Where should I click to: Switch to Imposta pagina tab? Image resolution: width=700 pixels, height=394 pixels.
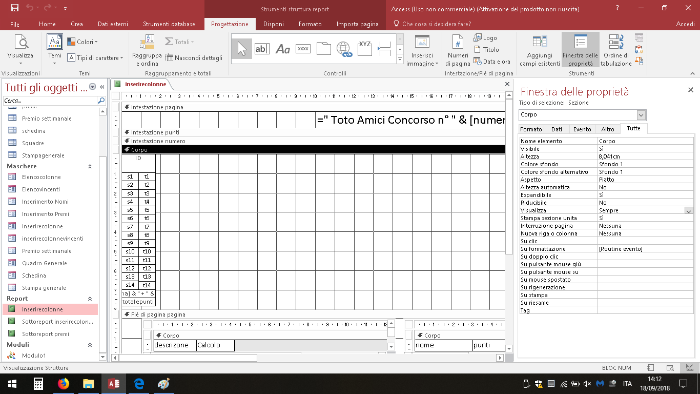(357, 24)
